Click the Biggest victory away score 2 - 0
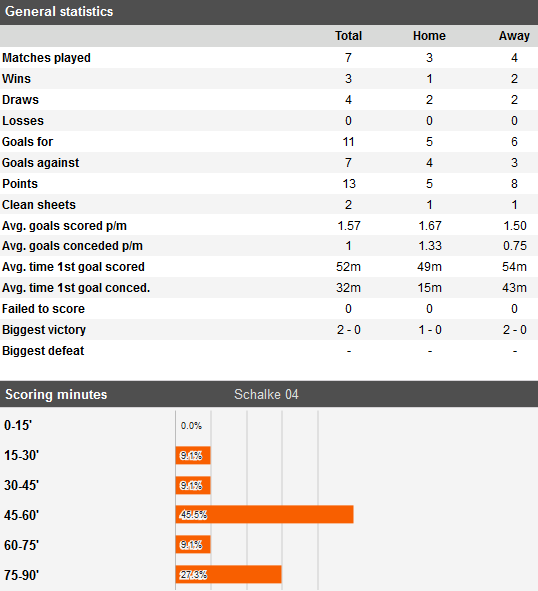 (515, 330)
